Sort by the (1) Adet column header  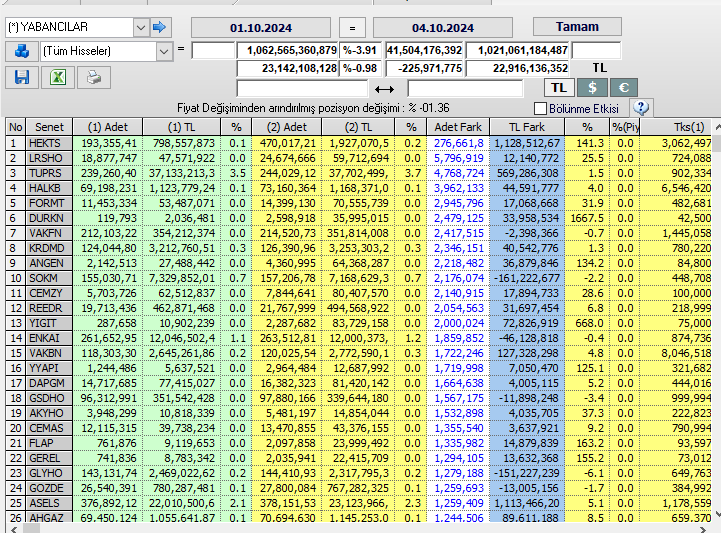[108, 127]
